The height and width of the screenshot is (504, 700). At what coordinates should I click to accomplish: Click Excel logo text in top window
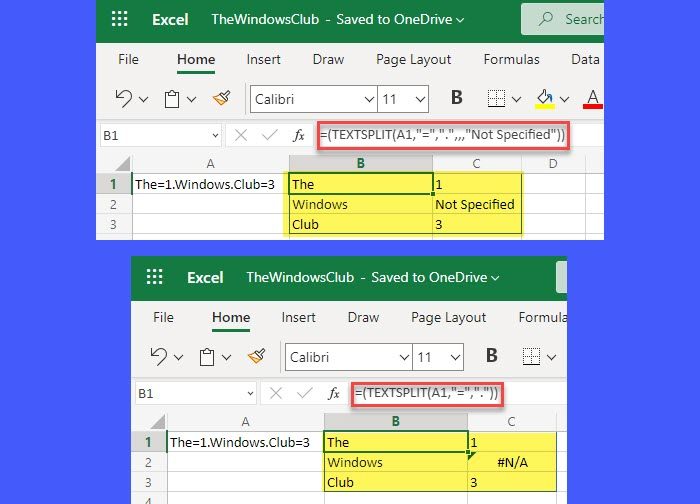click(x=170, y=20)
